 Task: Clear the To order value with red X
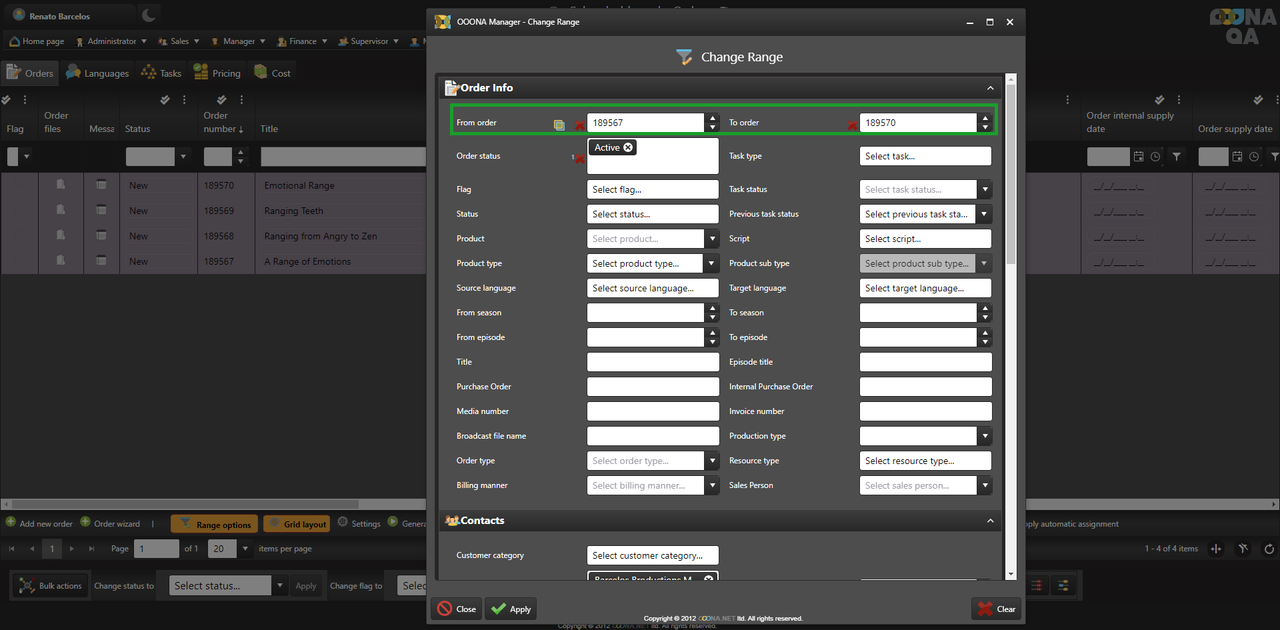[852, 124]
